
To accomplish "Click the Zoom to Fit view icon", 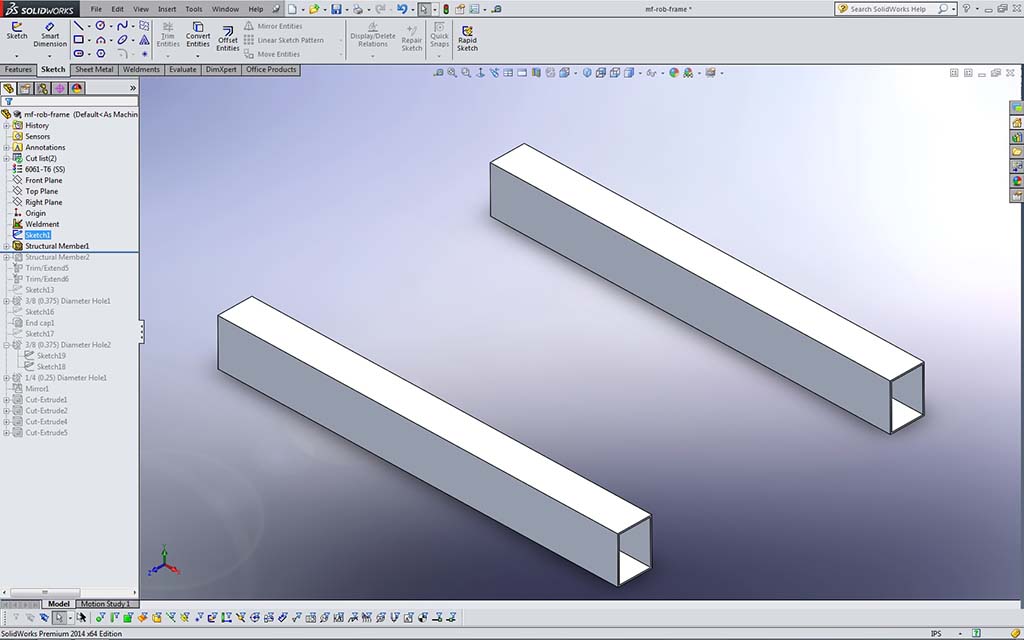I will [x=438, y=73].
